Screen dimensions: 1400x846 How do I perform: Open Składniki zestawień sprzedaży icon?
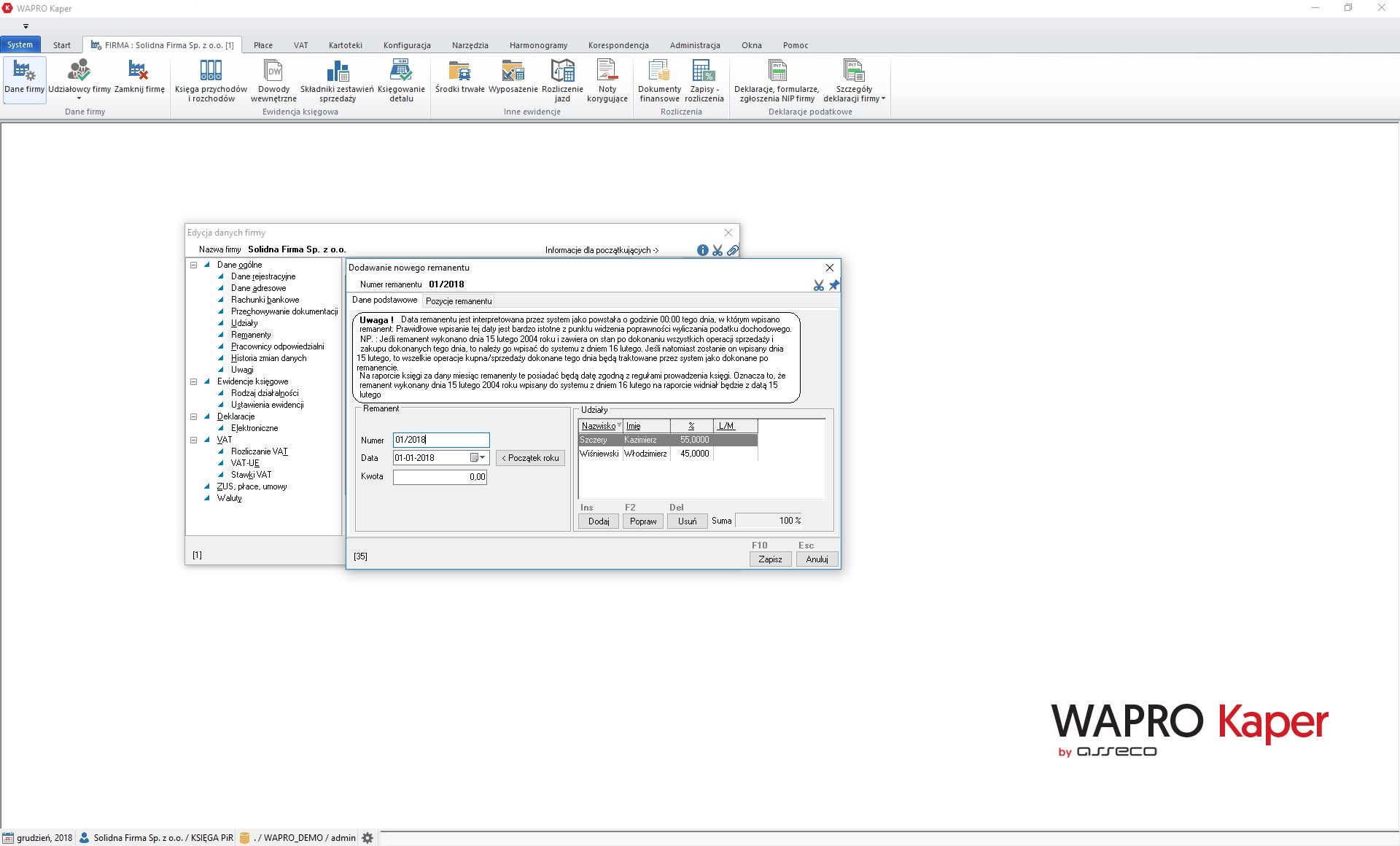(x=337, y=80)
